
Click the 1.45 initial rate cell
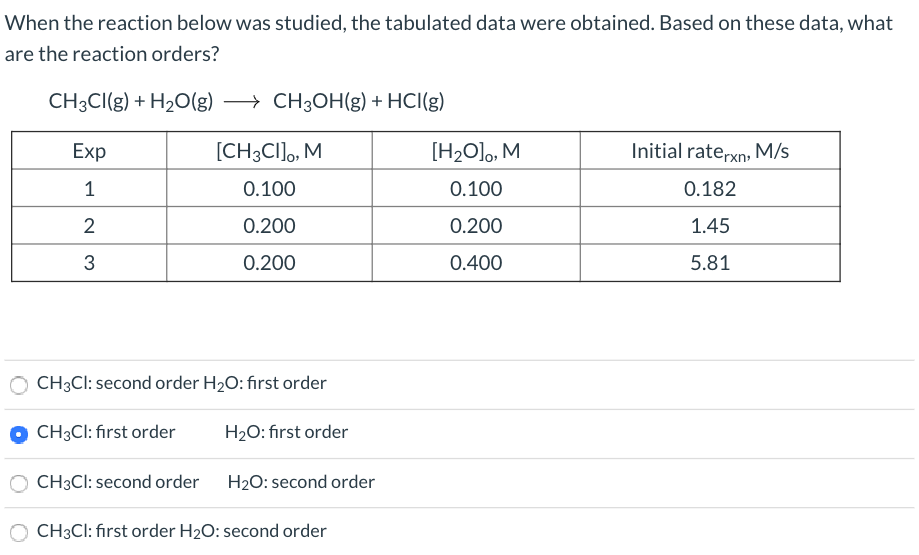pyautogui.click(x=710, y=226)
